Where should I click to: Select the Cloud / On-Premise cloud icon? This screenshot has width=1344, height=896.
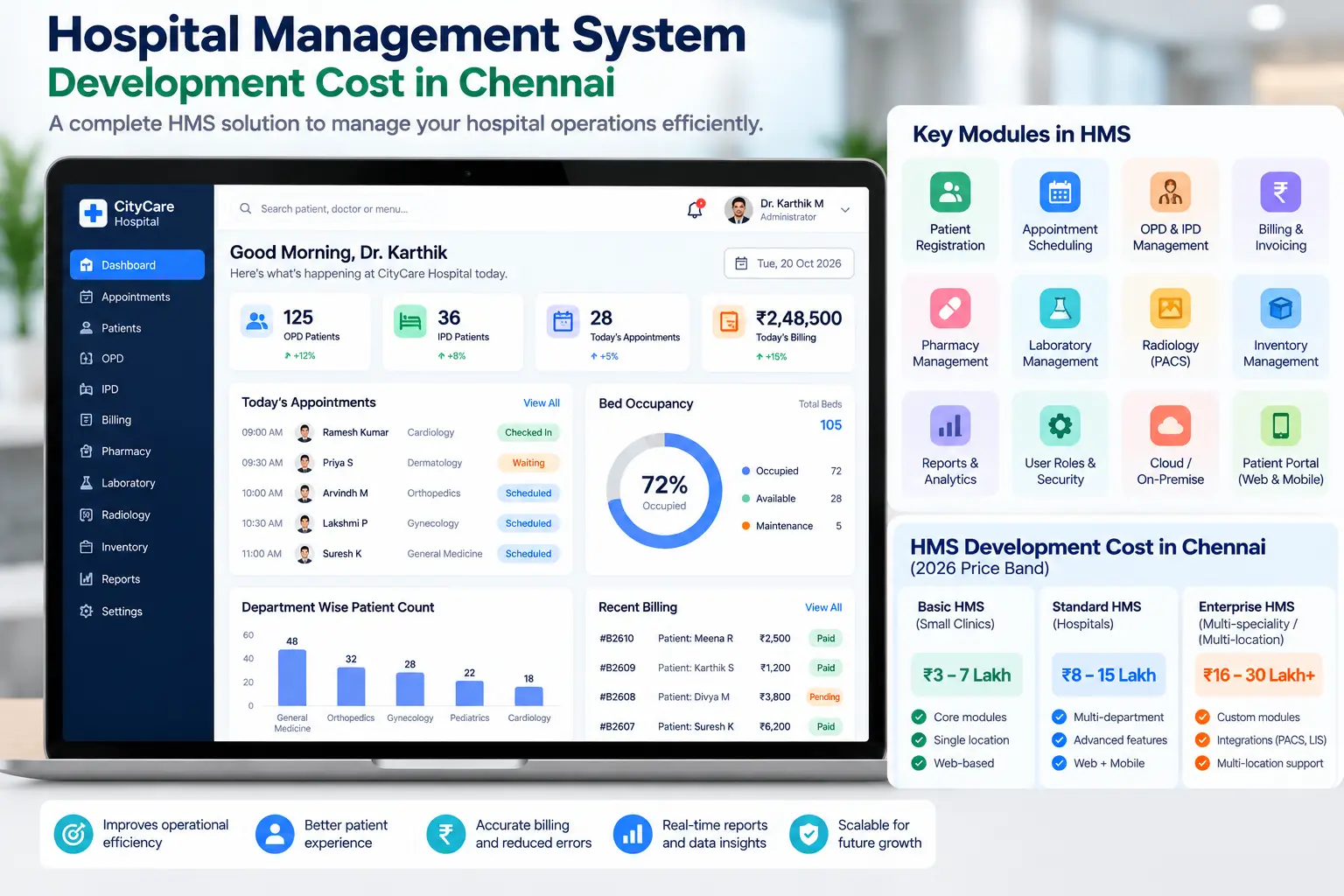tap(1170, 425)
